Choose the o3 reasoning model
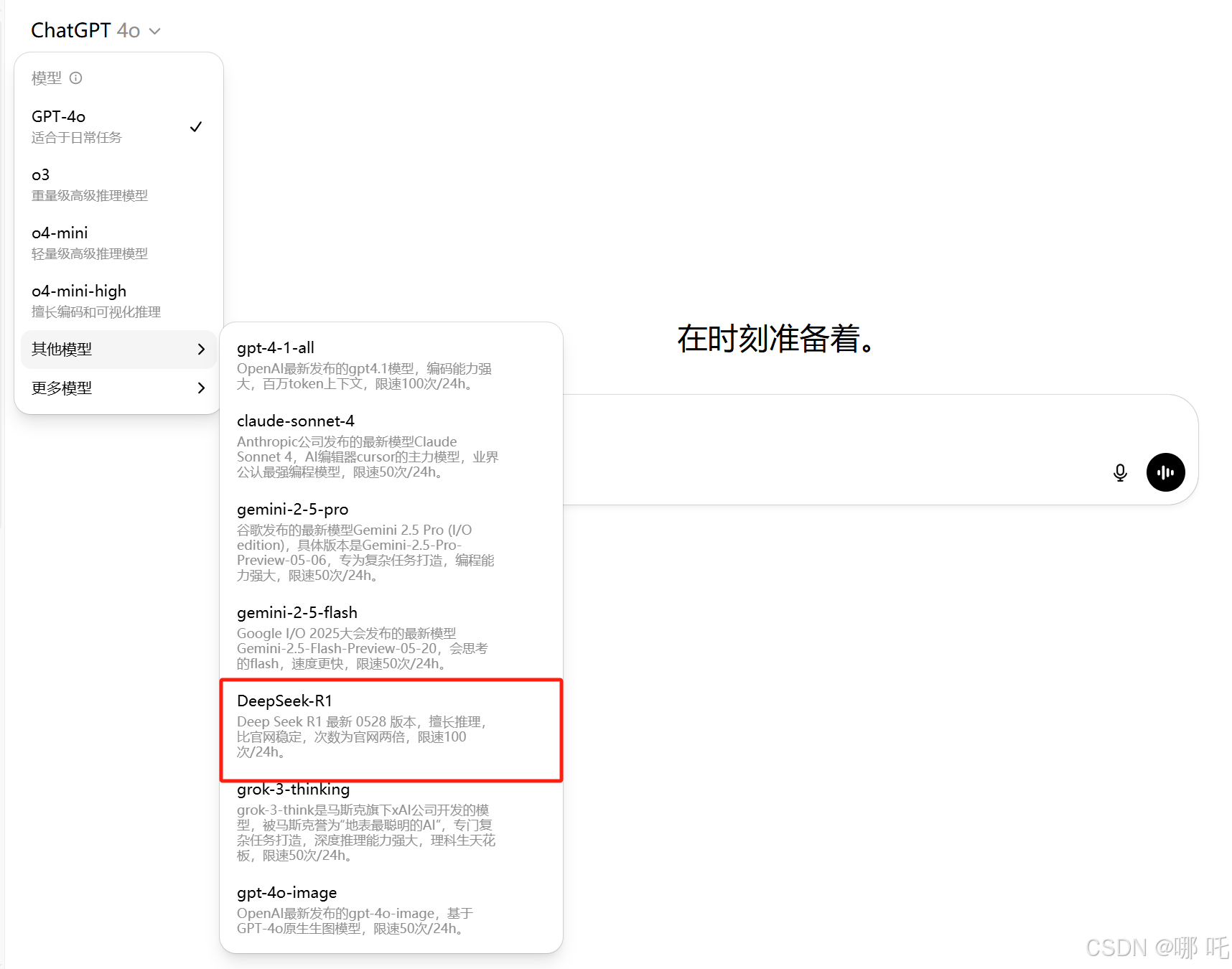This screenshot has width=1232, height=969. pyautogui.click(x=118, y=184)
